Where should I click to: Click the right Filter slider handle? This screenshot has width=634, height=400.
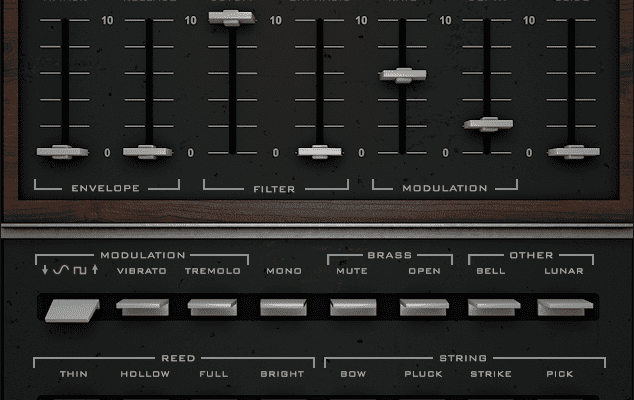point(319,152)
